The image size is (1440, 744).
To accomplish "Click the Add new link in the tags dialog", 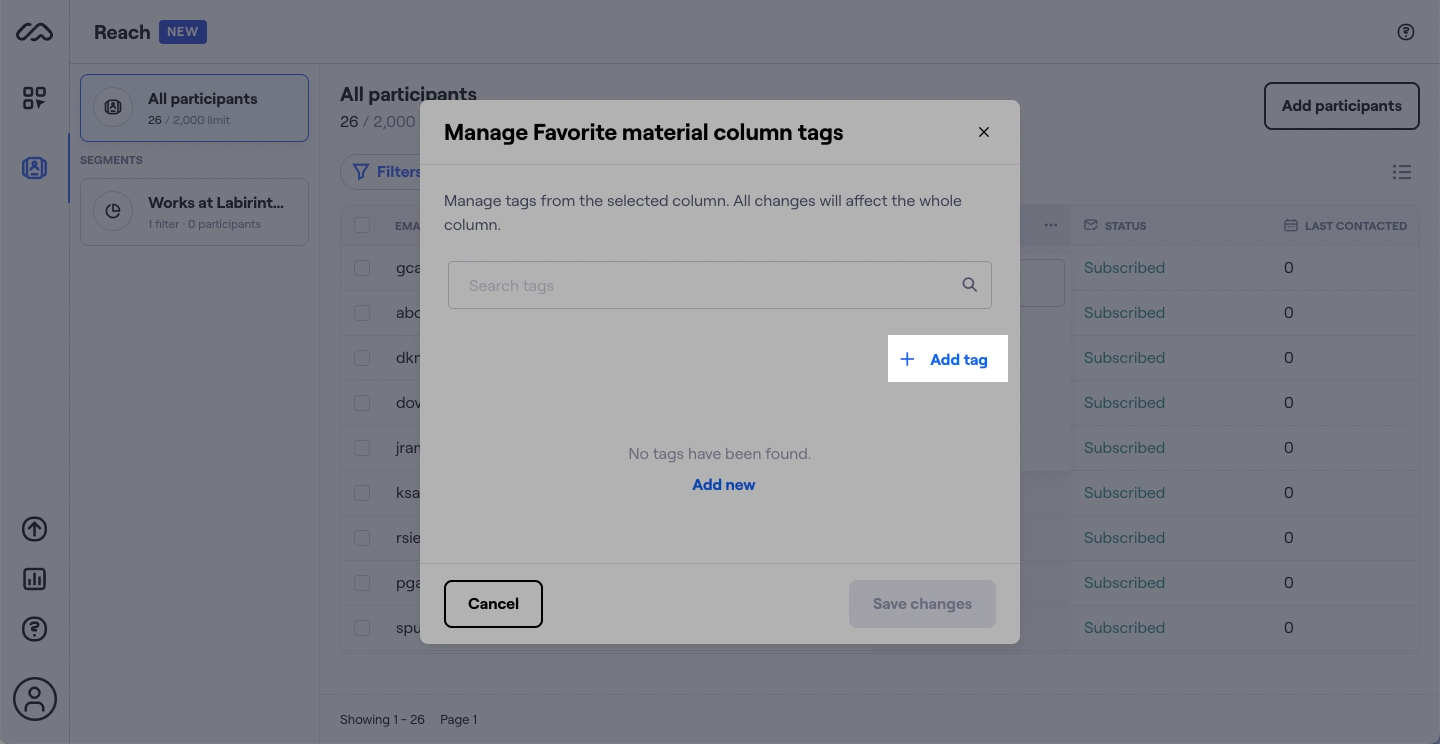I will tap(723, 484).
